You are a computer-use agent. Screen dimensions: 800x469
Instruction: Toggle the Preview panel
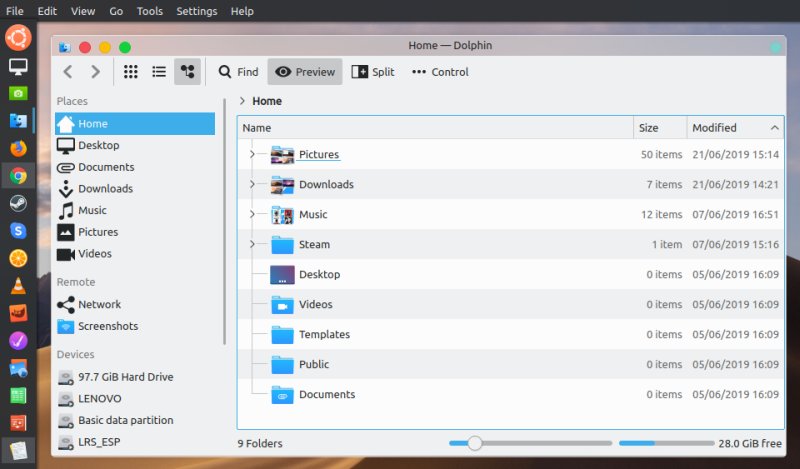point(305,72)
